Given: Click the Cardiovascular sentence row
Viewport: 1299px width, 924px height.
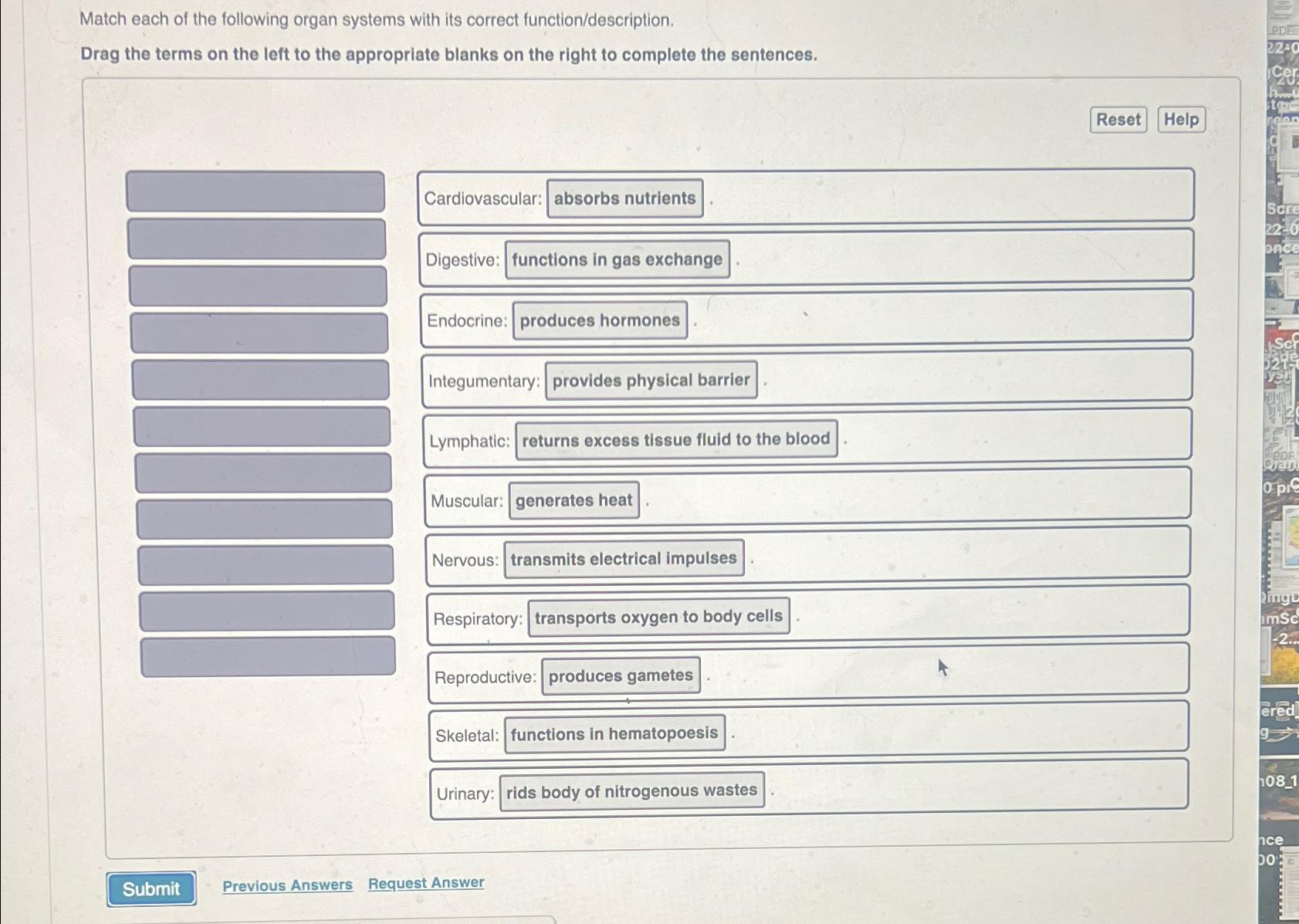Looking at the screenshot, I should [x=806, y=197].
